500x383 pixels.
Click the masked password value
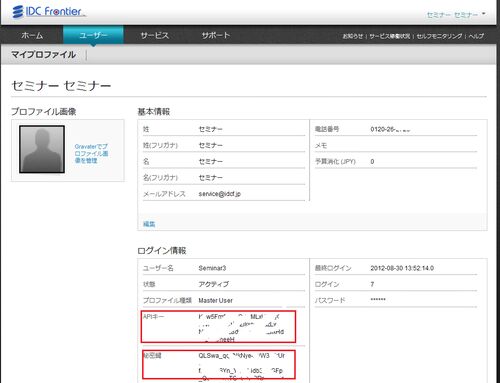tap(378, 300)
